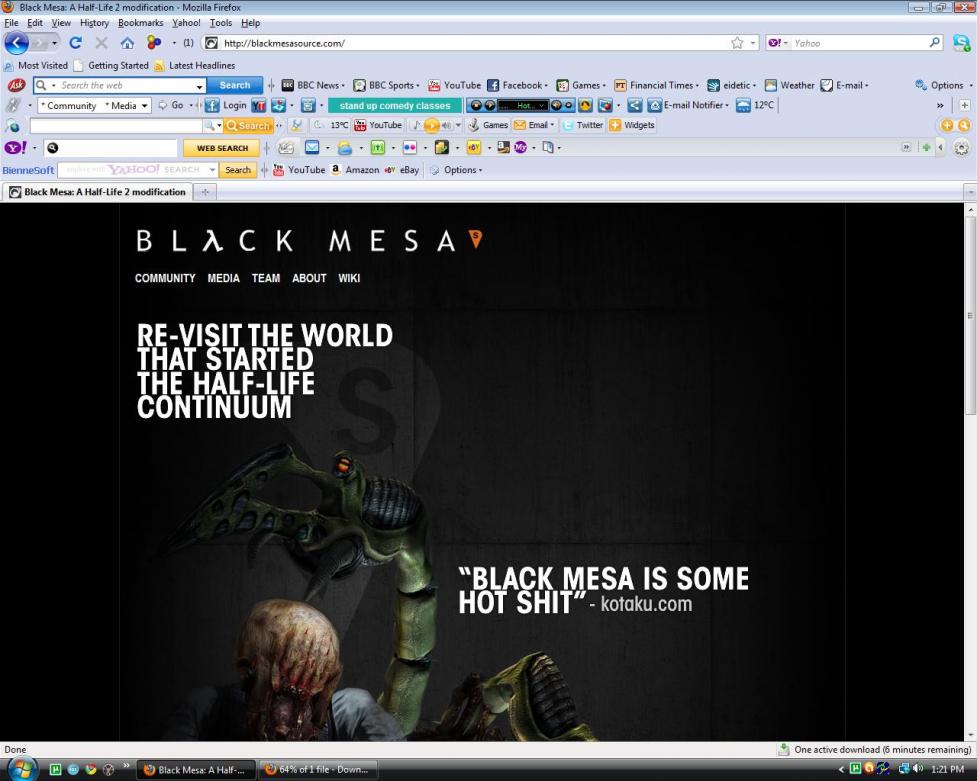Click the Skype icon in the navigation bar
Viewport: 977px width, 781px height.
pos(960,43)
